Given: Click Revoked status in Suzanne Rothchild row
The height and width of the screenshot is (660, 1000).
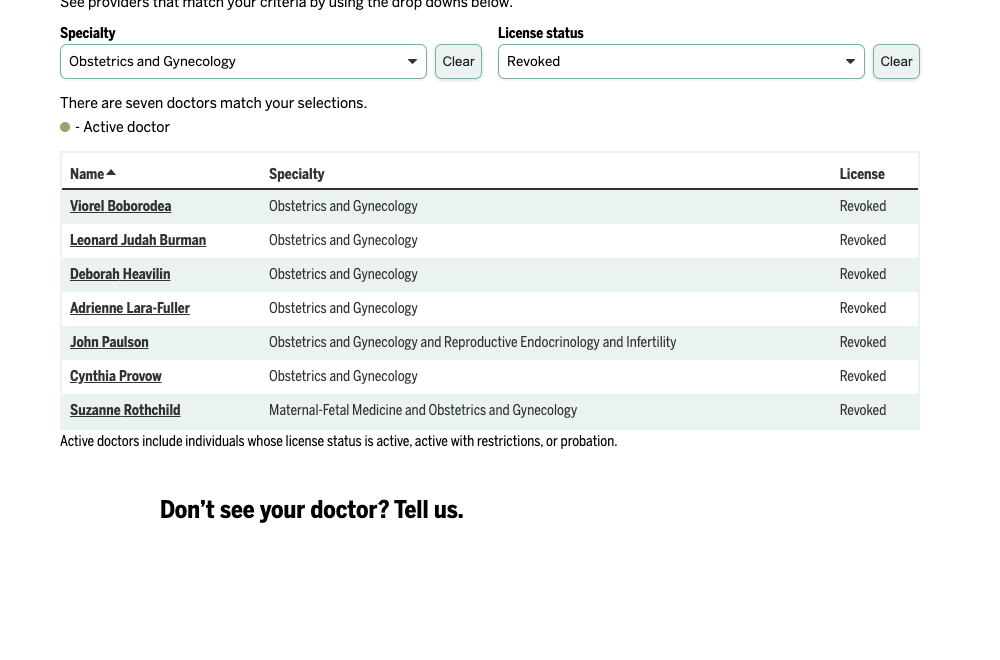Looking at the screenshot, I should [x=862, y=410].
